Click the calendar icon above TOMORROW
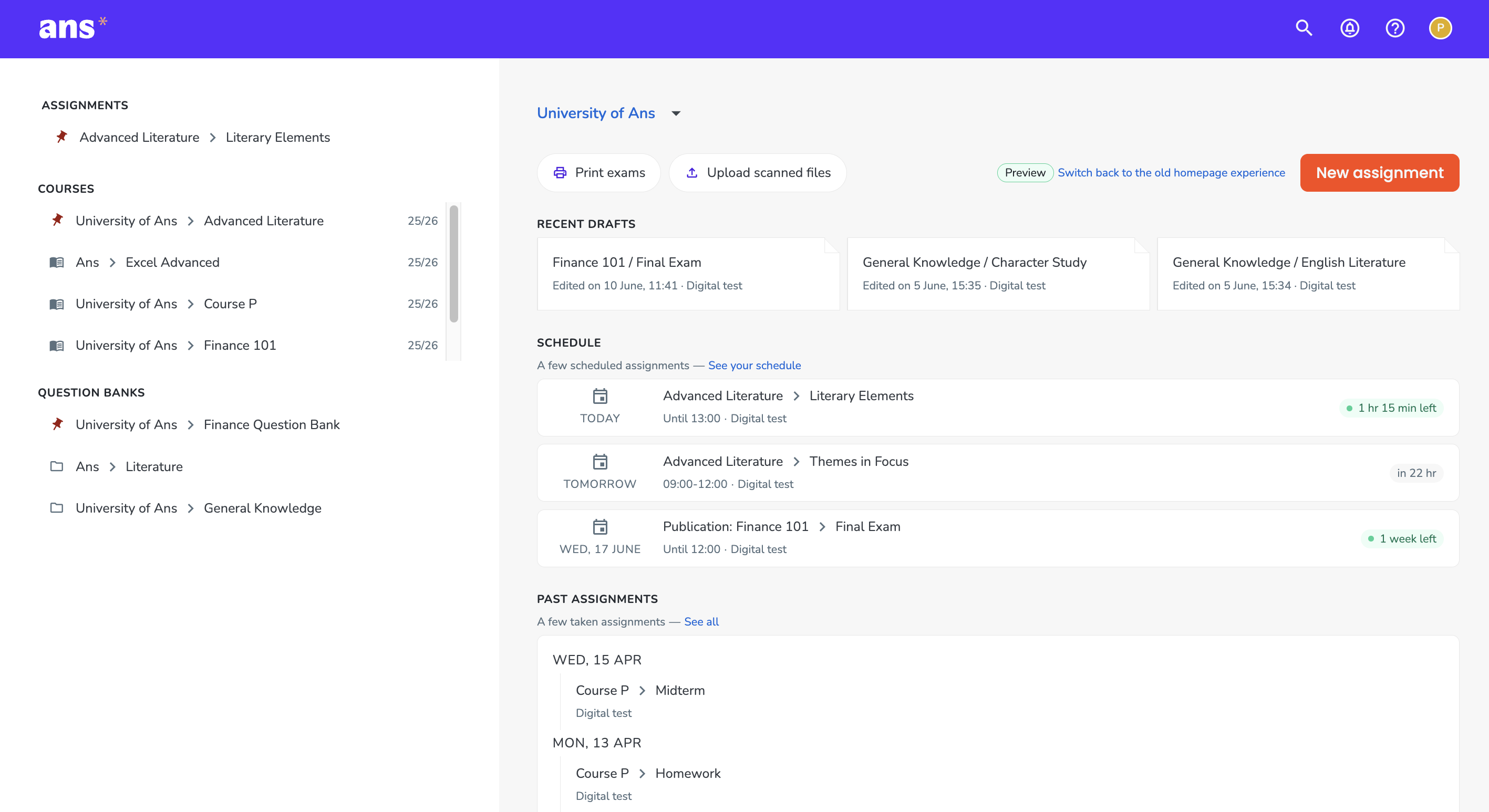 point(600,462)
